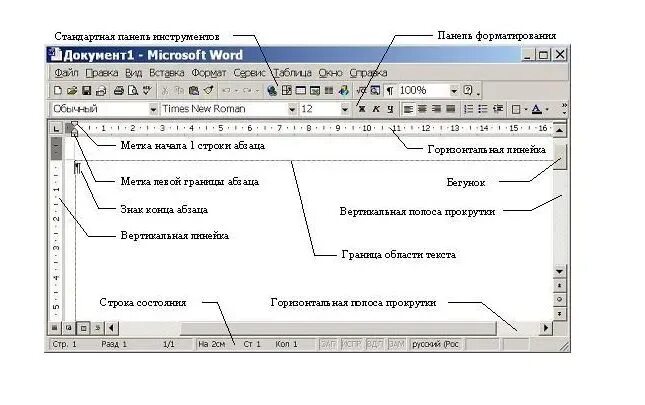Open the Формат menu
Image resolution: width=645 pixels, height=405 pixels.
click(209, 73)
